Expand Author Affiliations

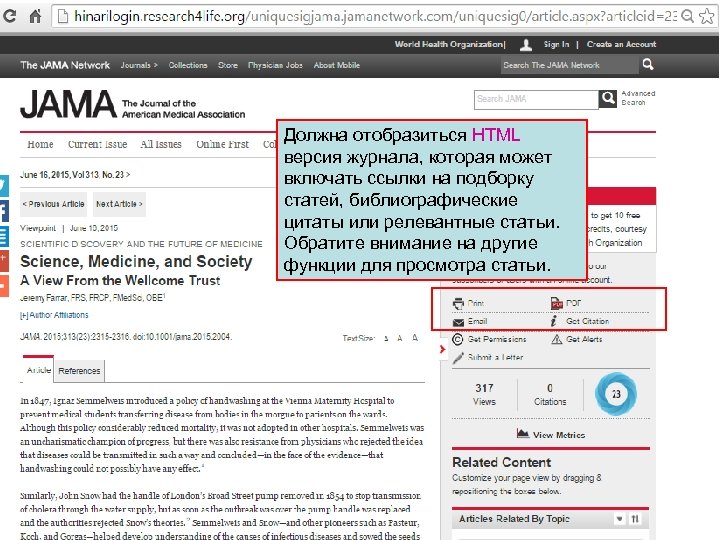tap(54, 315)
